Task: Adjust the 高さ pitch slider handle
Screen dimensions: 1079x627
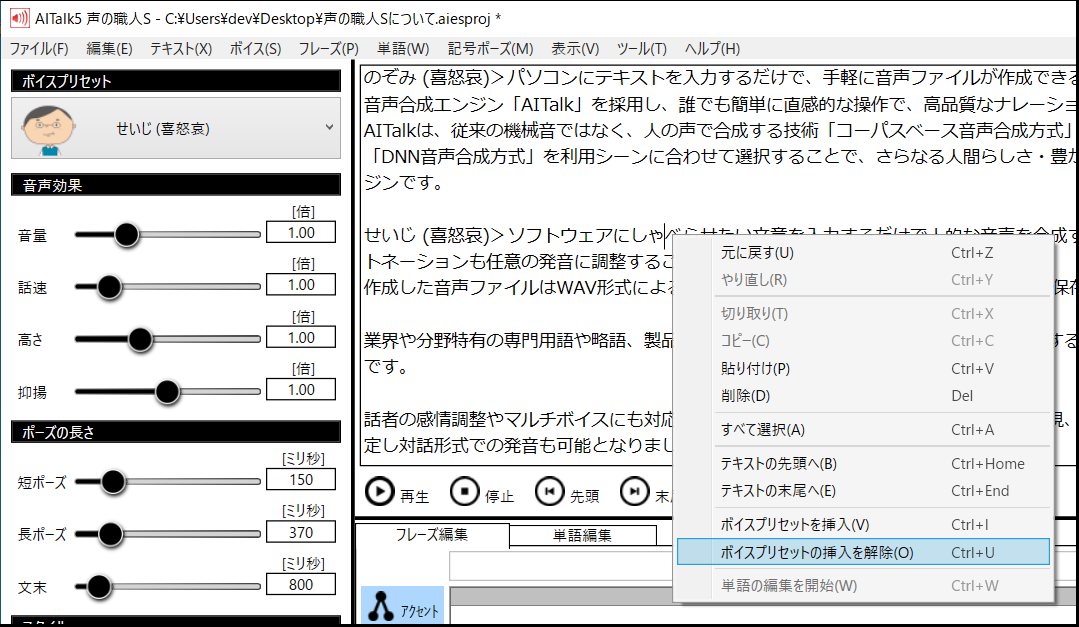Action: [x=140, y=339]
